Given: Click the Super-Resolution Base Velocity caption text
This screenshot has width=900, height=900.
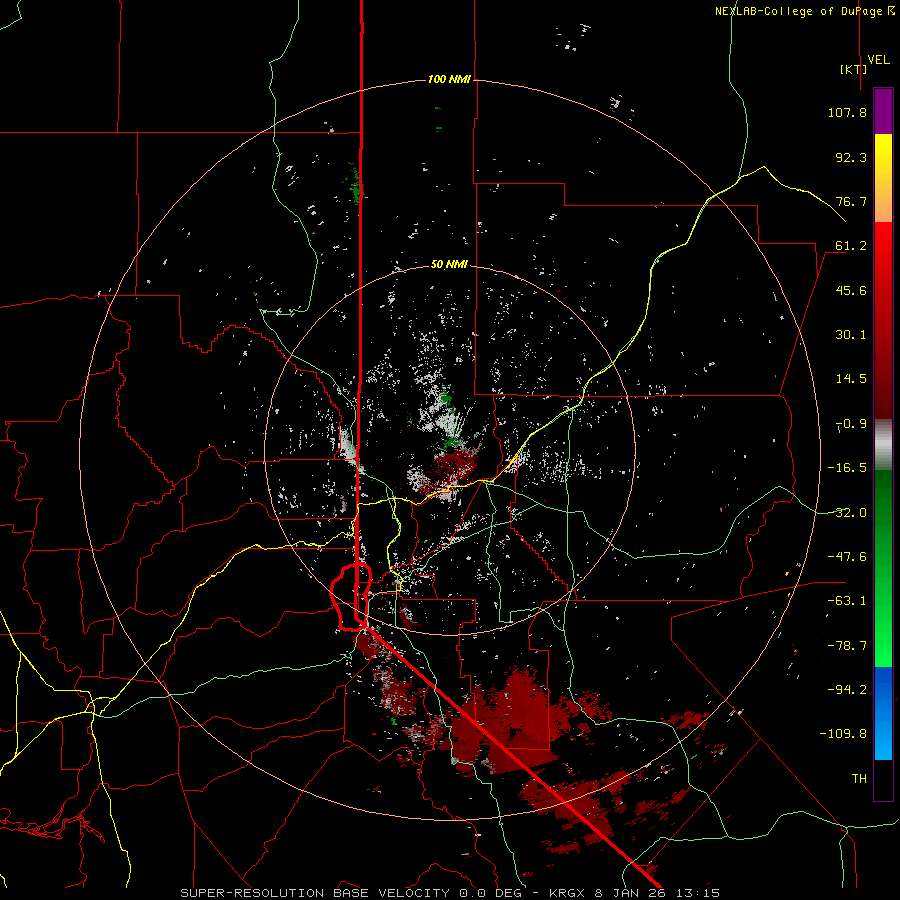Looking at the screenshot, I should coord(449,893).
